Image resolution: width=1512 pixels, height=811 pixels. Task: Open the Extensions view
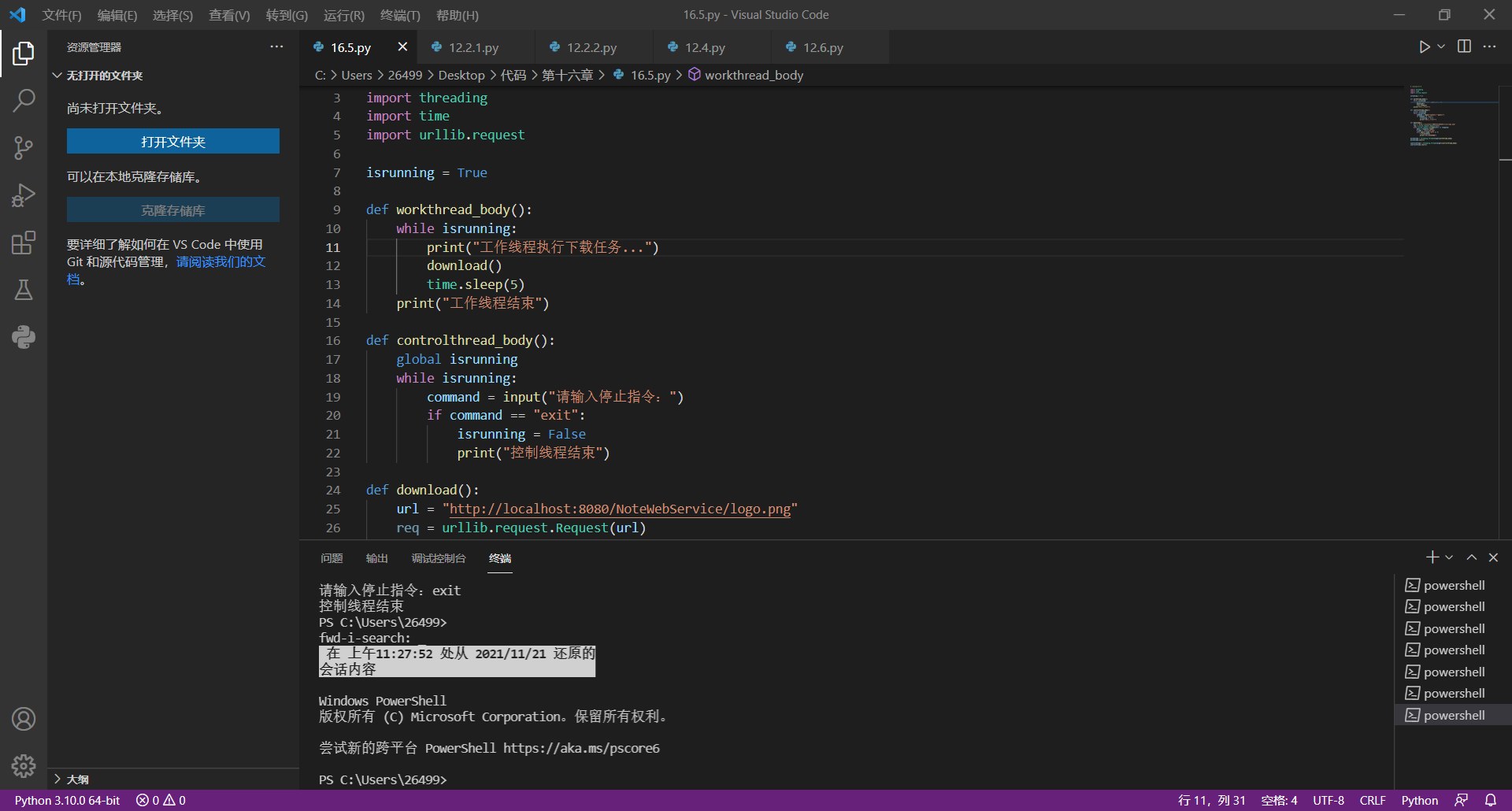pos(24,243)
